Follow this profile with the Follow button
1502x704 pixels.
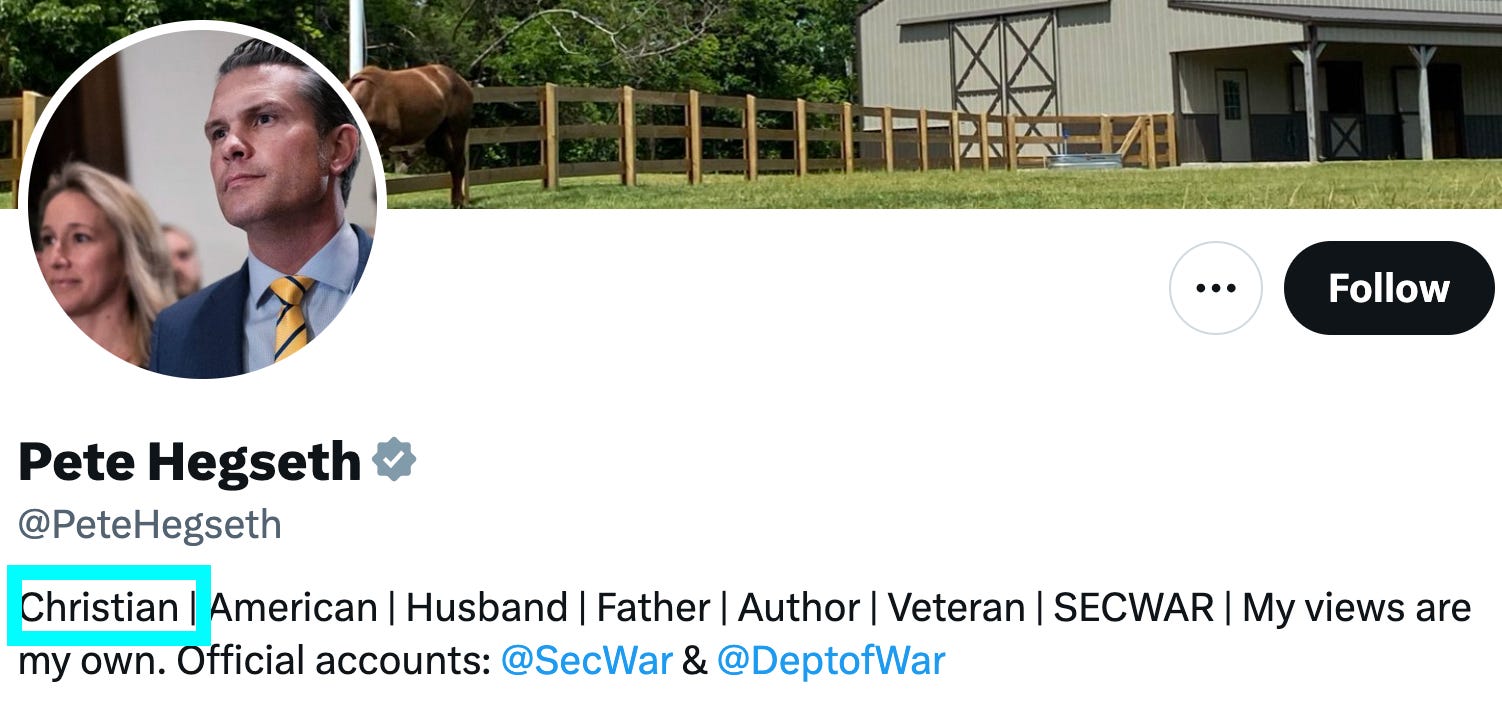coord(1388,288)
